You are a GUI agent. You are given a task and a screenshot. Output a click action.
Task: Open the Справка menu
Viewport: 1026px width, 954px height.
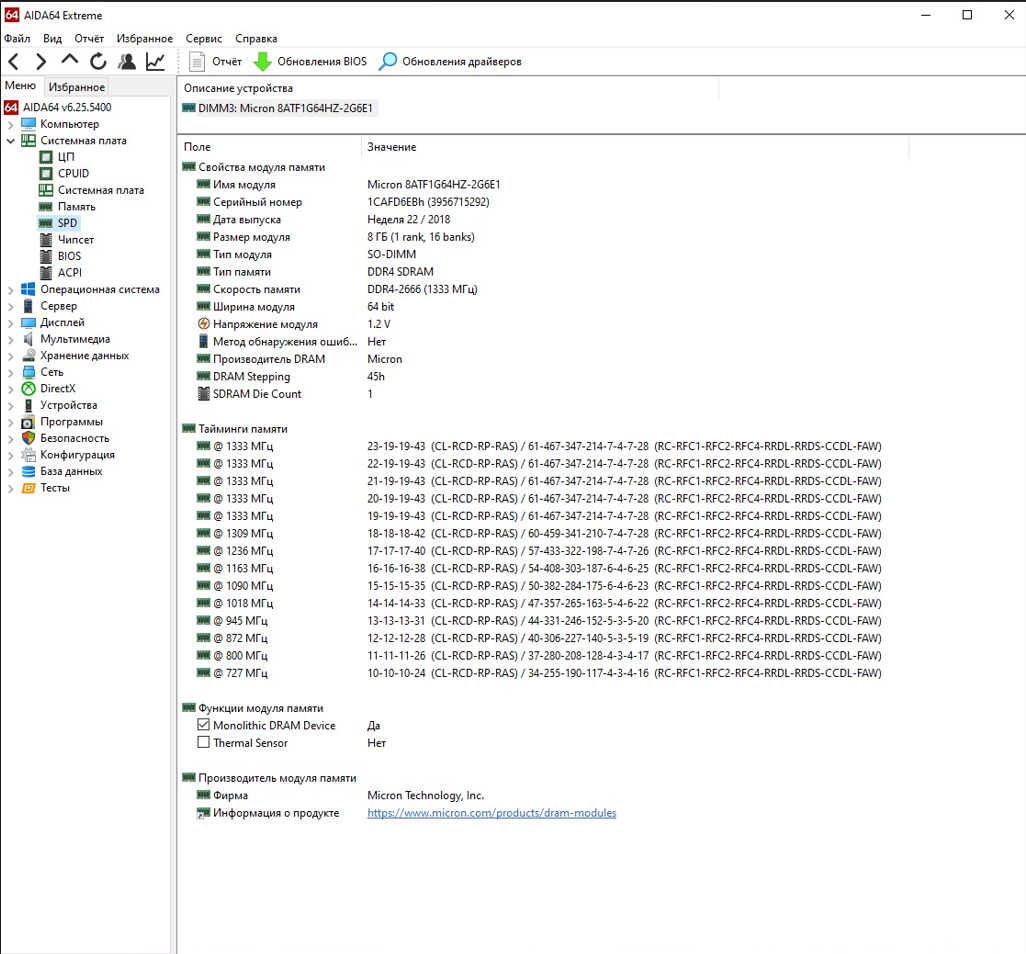[x=256, y=39]
